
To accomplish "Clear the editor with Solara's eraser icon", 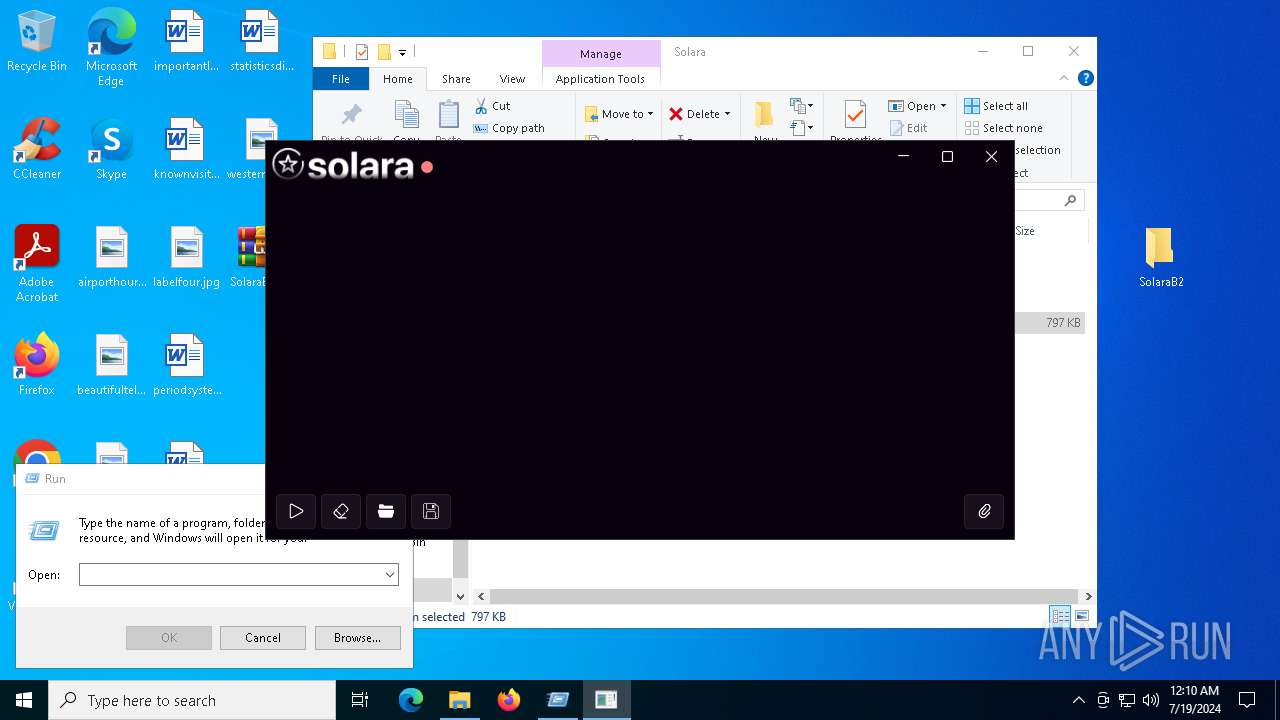I will pos(341,511).
